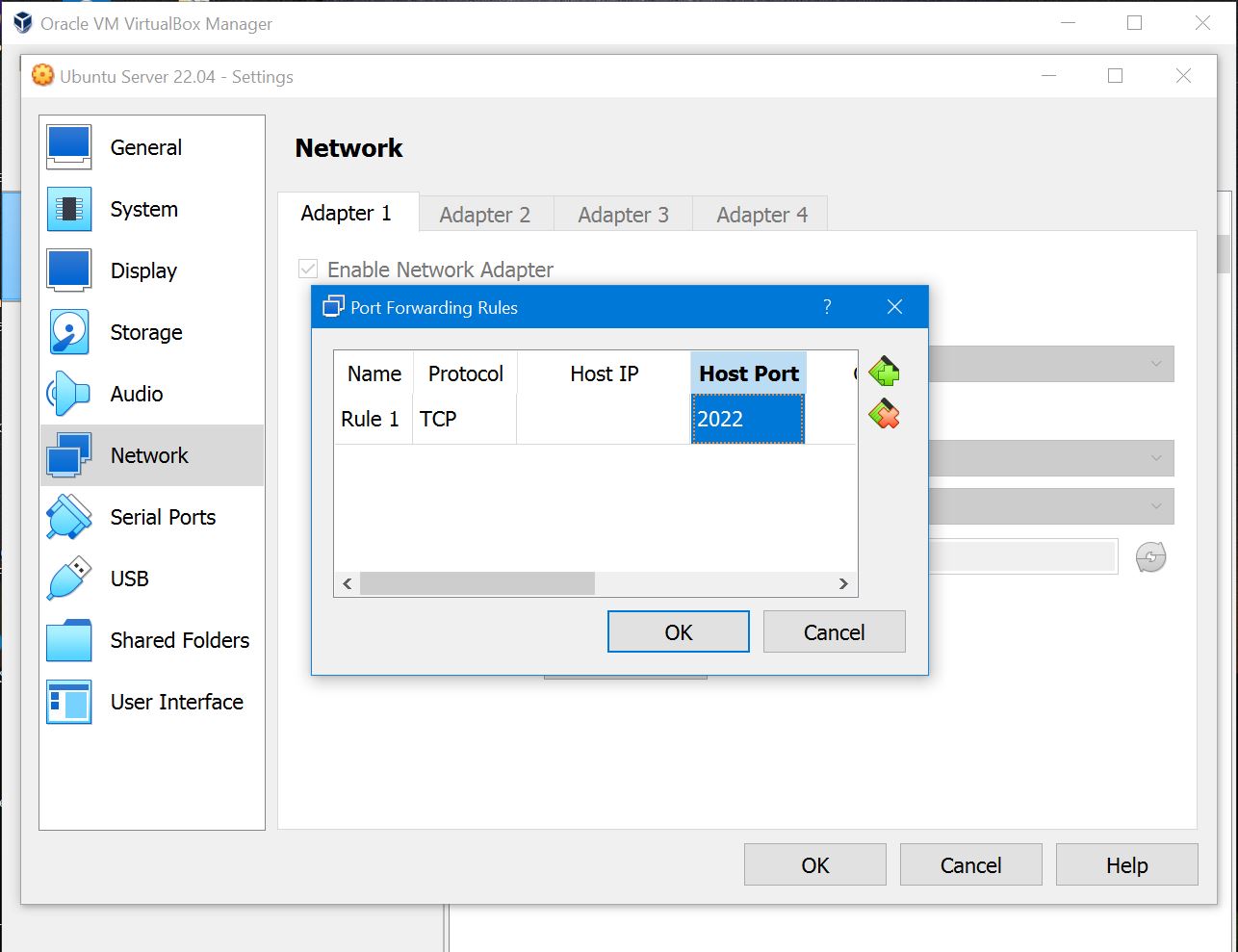The height and width of the screenshot is (952, 1238).
Task: Switch to Adapter 3 tab
Action: (624, 215)
